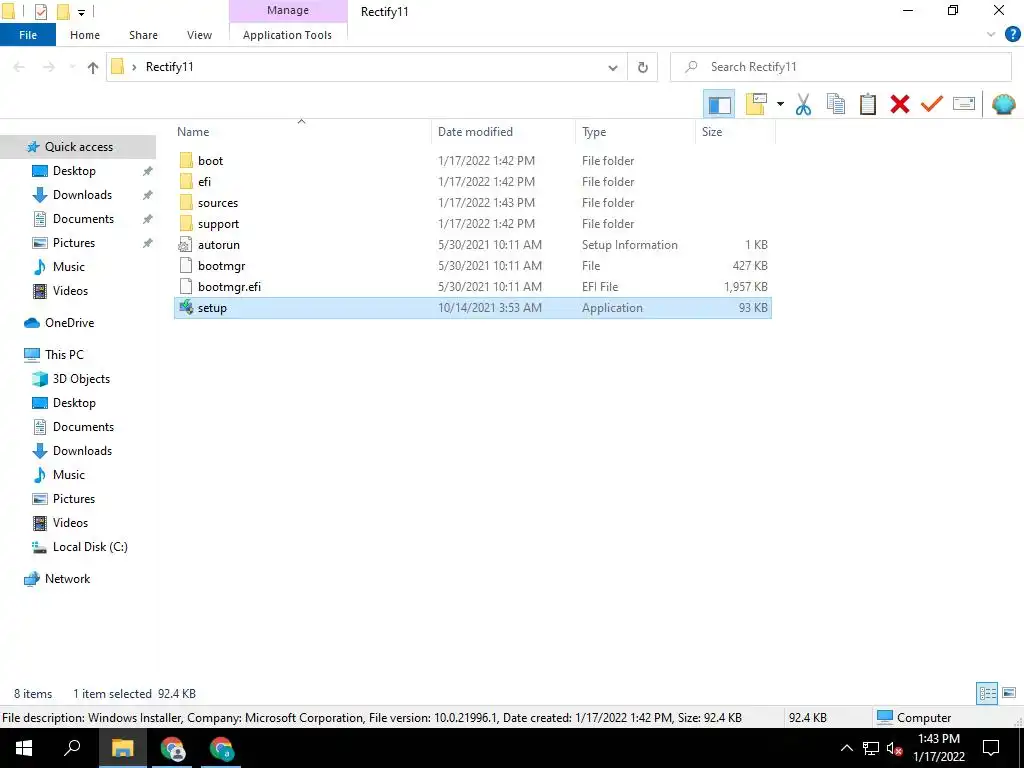The height and width of the screenshot is (768, 1024).
Task: Go up one folder level
Action: coord(93,67)
